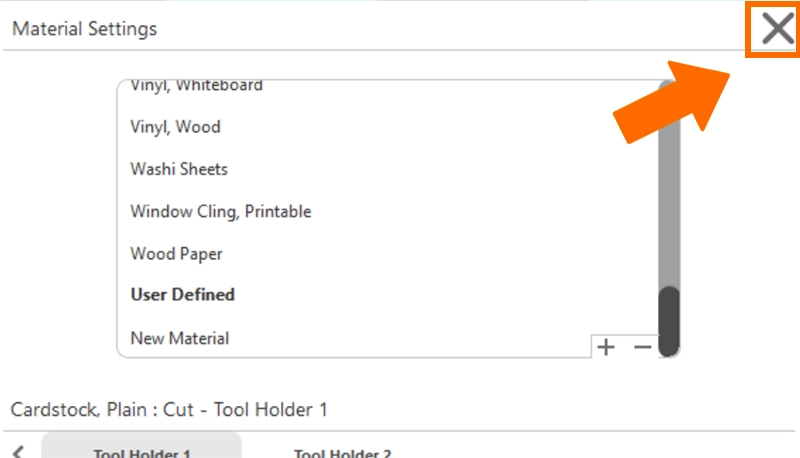
Task: Close the Material Settings panel
Action: click(776, 29)
